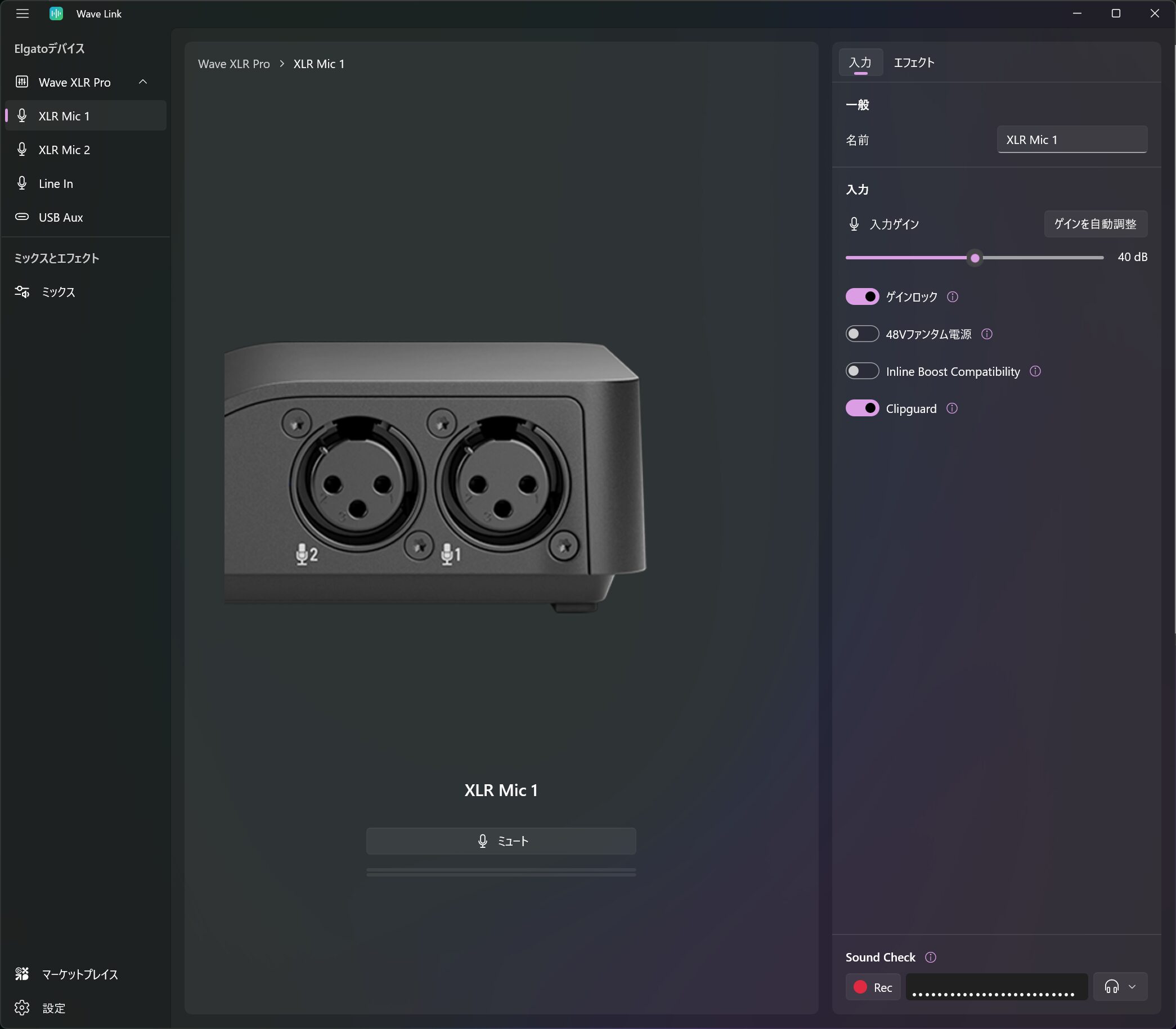Screen dimensions: 1176x1029
Task: Click the Line In microphone icon
Action: (22, 183)
